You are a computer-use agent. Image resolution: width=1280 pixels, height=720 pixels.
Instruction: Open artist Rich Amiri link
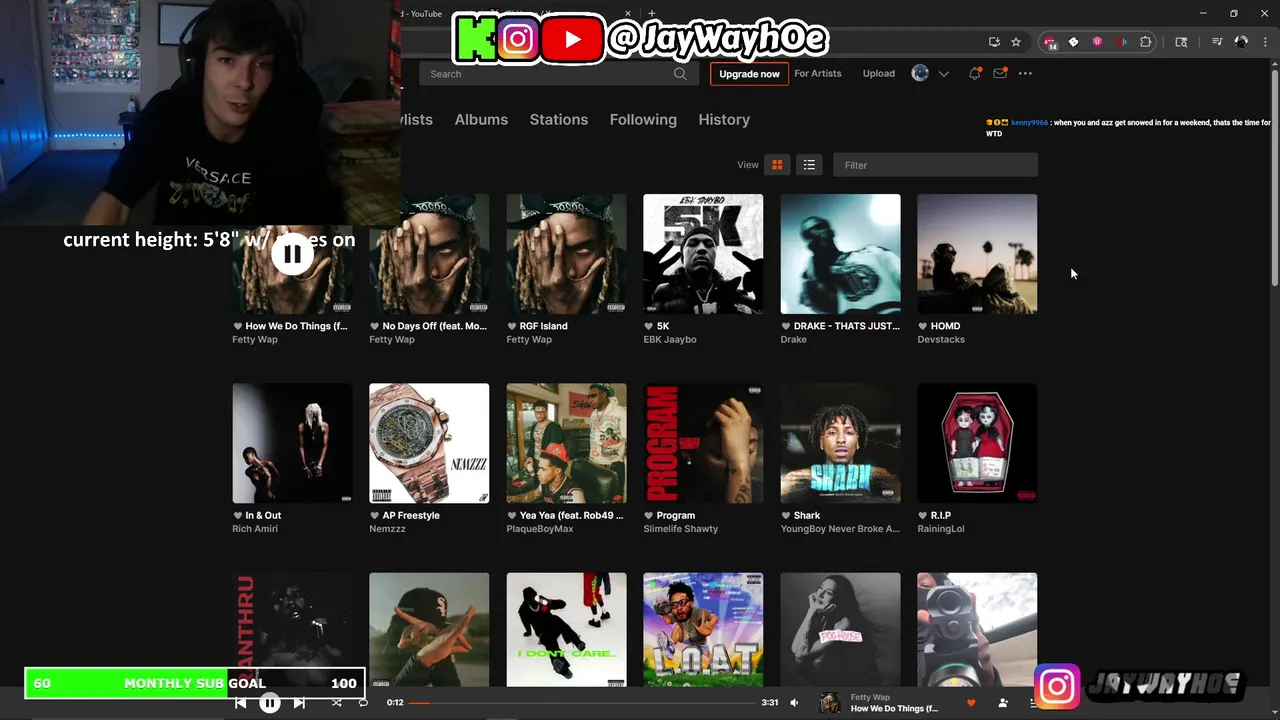(255, 529)
